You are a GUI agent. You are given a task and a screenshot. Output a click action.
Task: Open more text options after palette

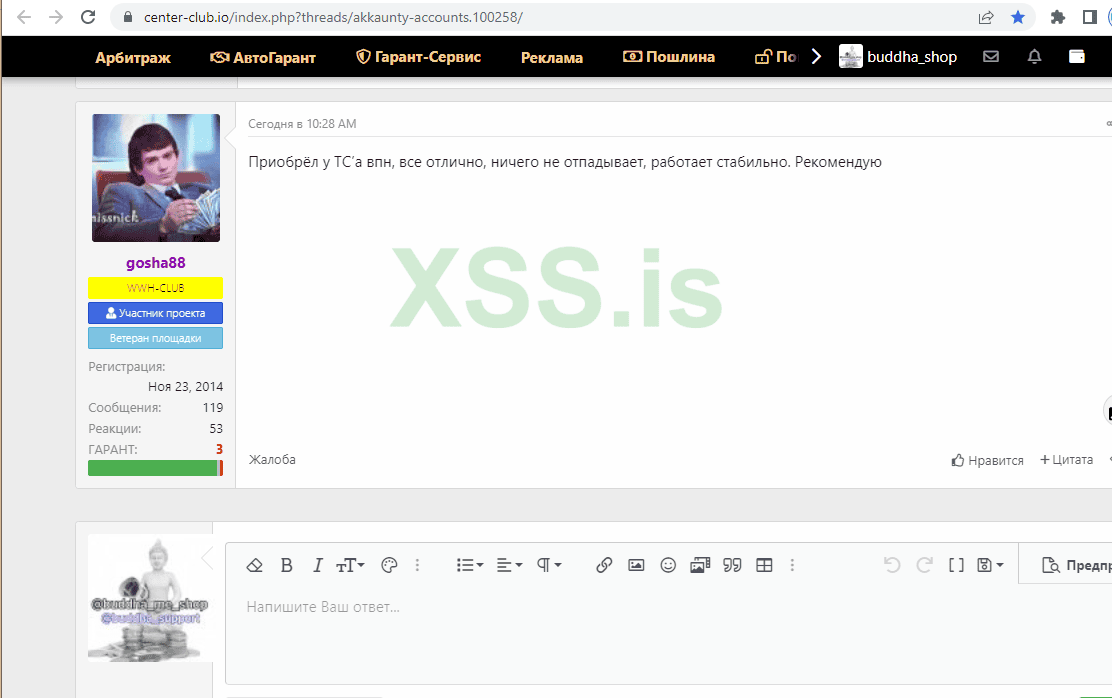417,565
